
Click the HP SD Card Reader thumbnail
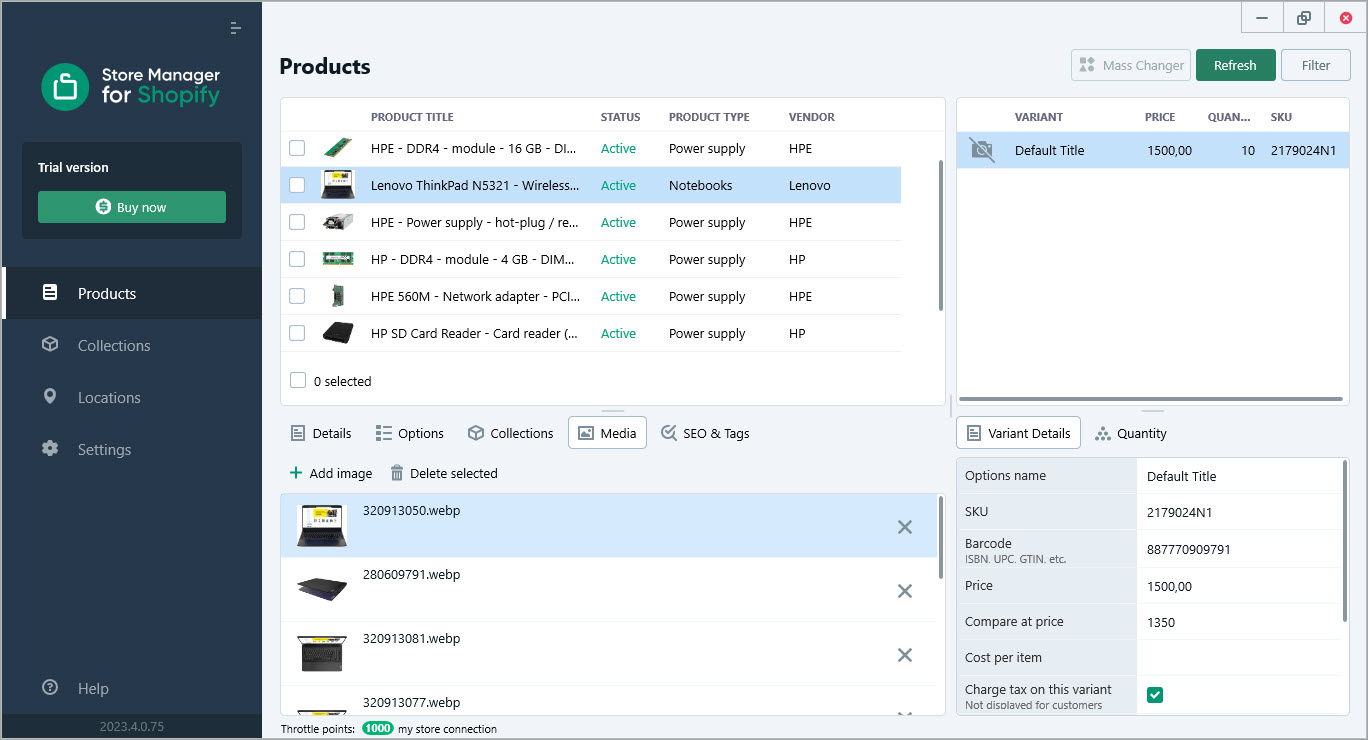[338, 333]
